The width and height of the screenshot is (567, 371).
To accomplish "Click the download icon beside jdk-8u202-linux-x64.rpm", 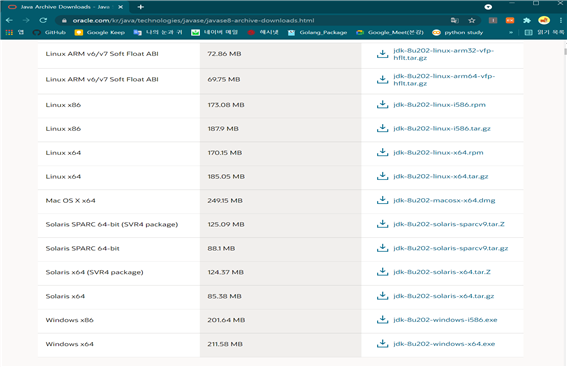I will (382, 152).
